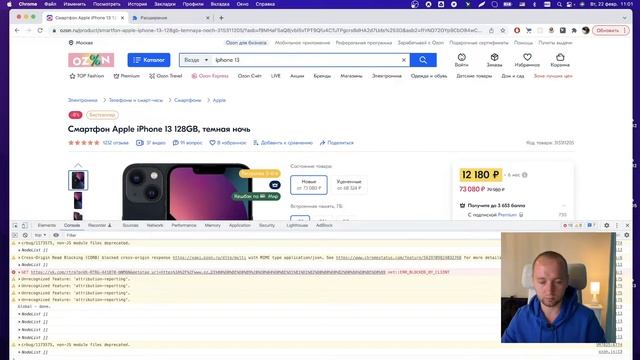Switch to the DevTools Application tab

point(240,225)
